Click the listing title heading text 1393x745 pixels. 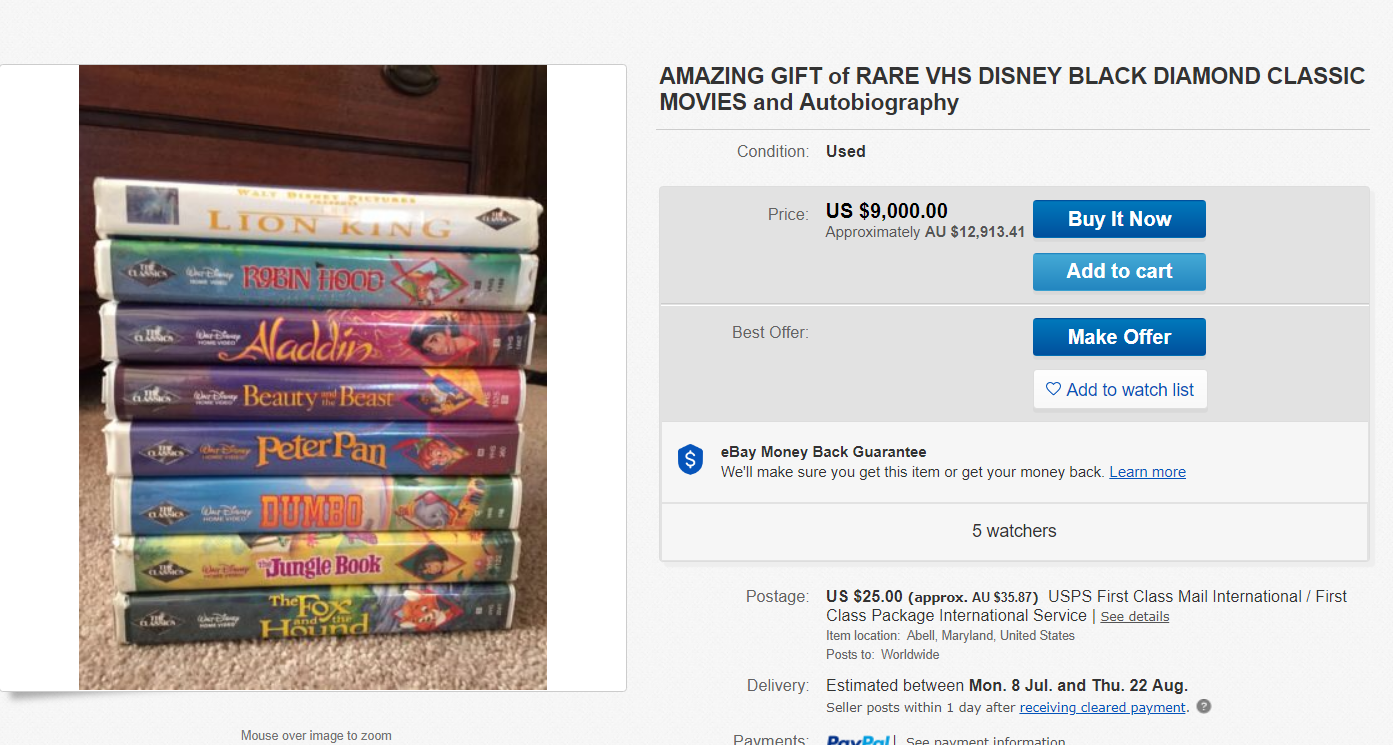tap(1011, 89)
